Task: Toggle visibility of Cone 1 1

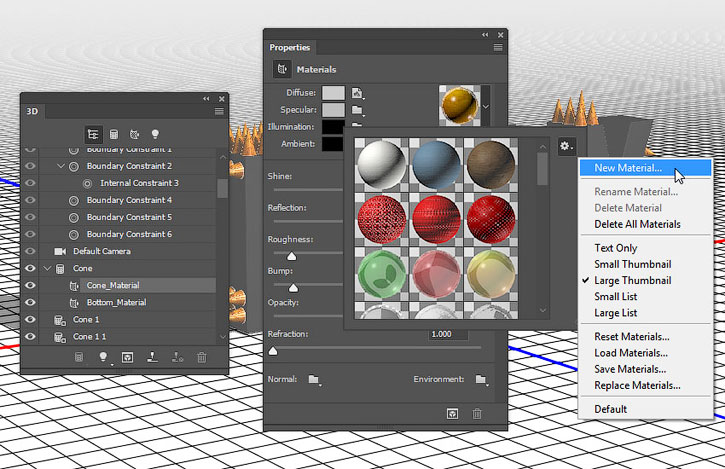Action: click(x=30, y=336)
